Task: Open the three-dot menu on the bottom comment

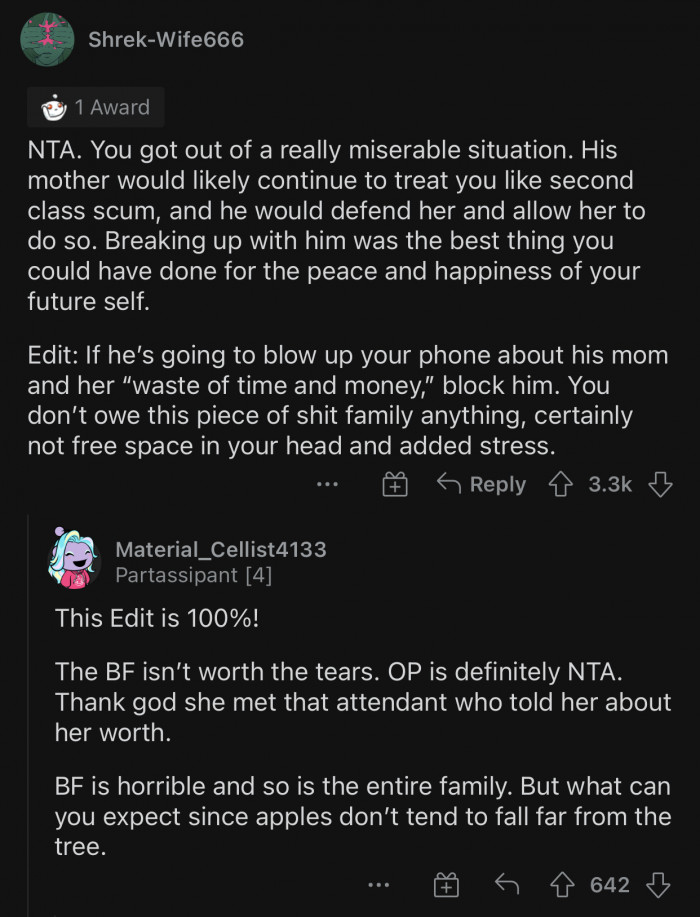Action: (379, 884)
